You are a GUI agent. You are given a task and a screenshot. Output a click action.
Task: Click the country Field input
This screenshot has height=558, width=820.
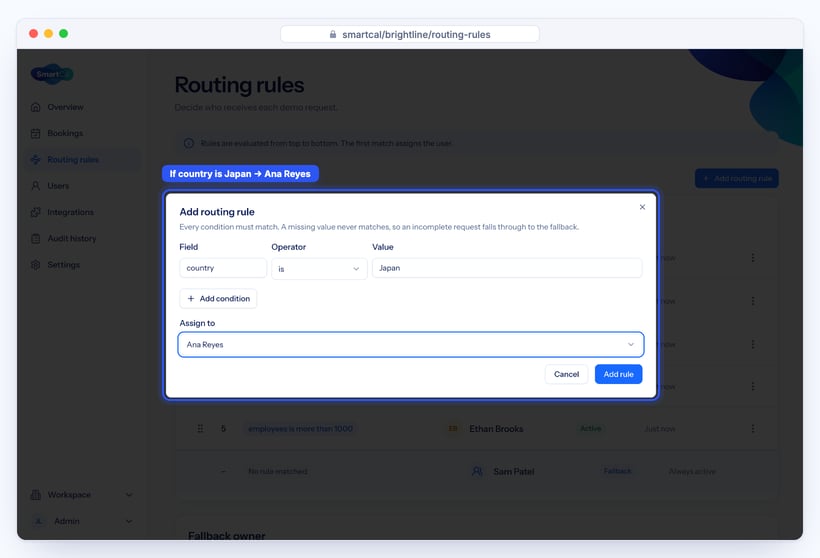[x=223, y=268]
